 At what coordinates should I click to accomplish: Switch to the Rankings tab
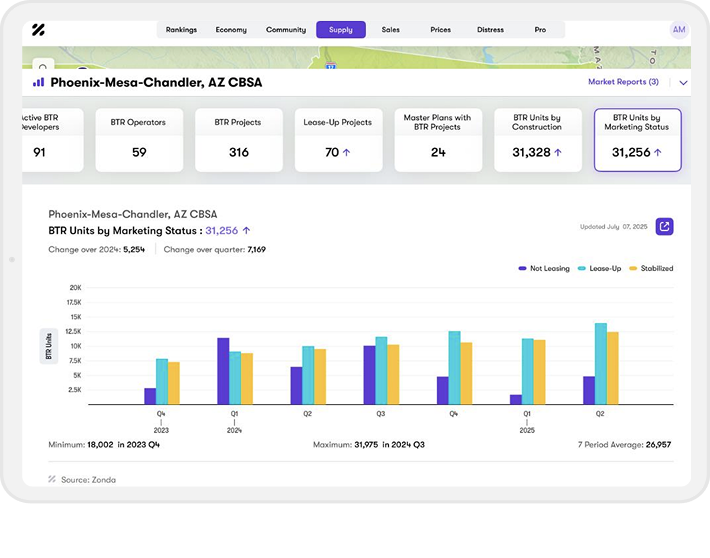181,30
